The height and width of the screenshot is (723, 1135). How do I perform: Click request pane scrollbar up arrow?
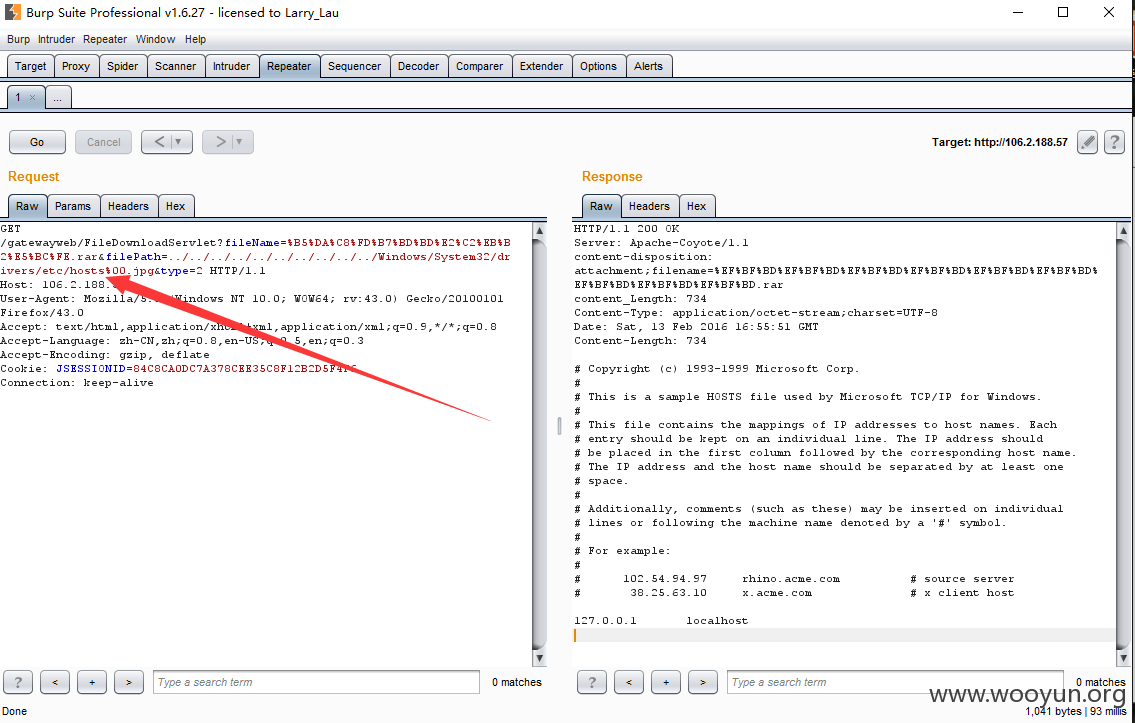tap(539, 231)
